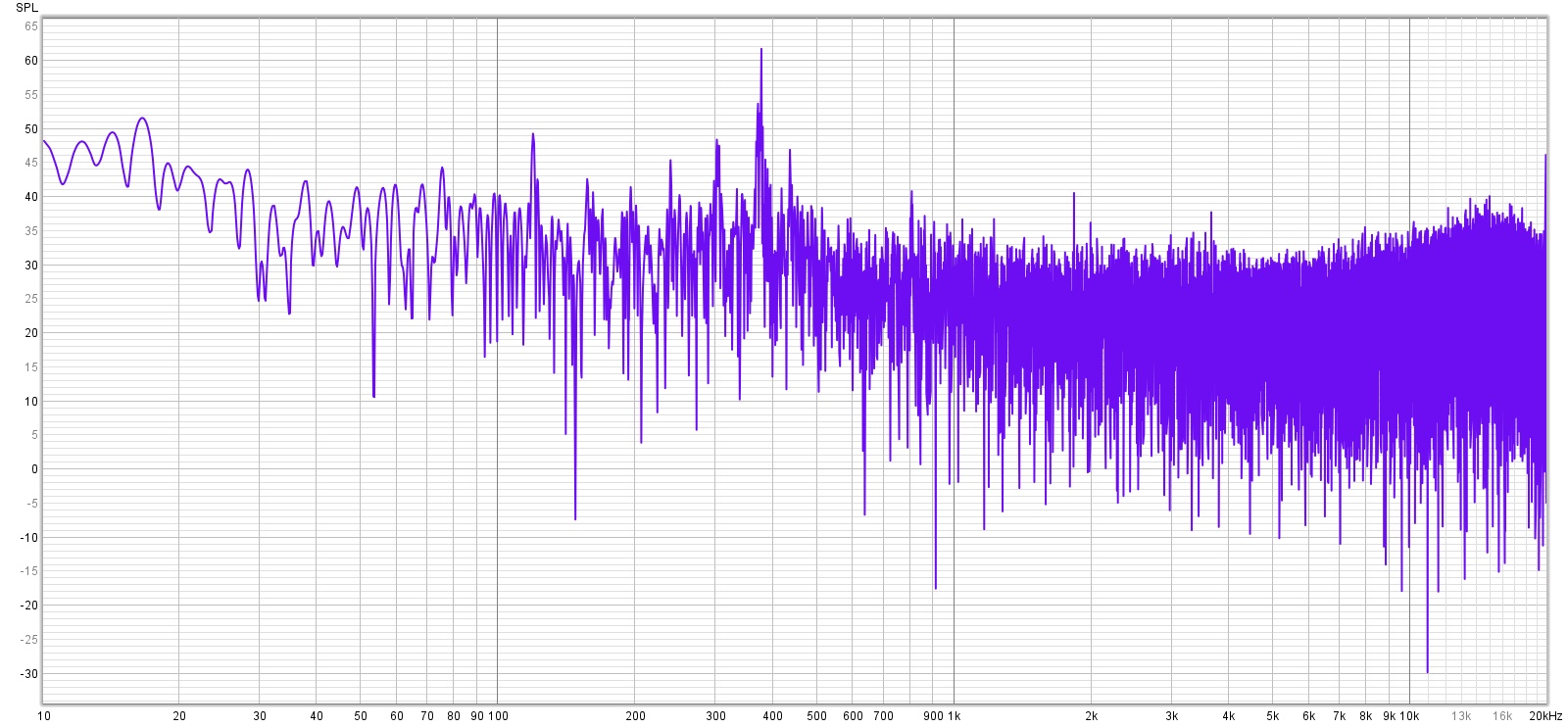Click the sharp dip near 53 Hz
Image resolution: width=1568 pixels, height=728 pixels.
[373, 395]
